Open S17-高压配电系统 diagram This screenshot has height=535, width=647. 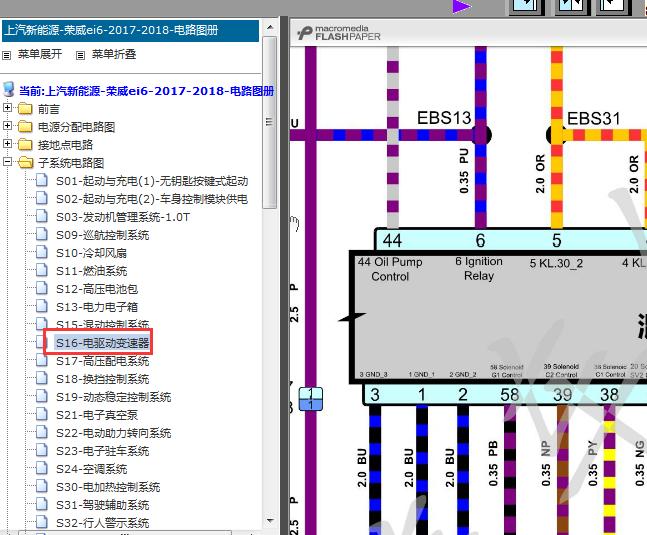pos(102,361)
